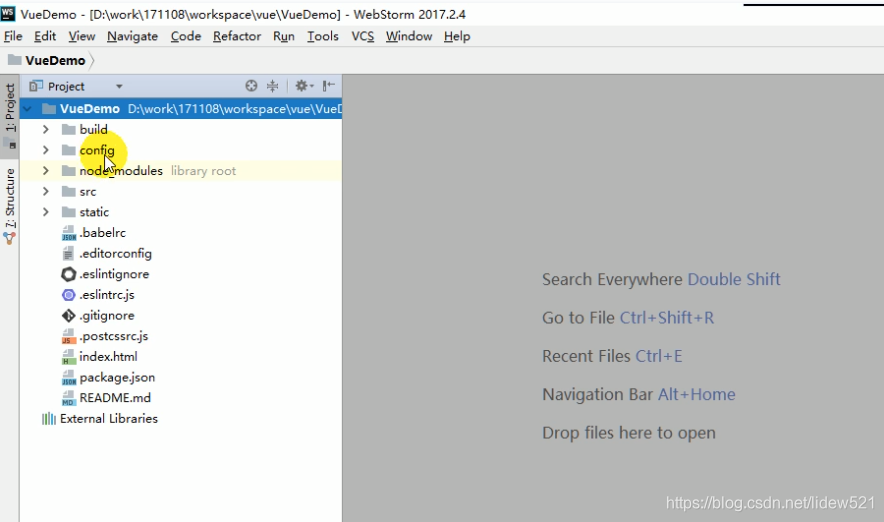
Task: Open the Help menu
Action: 457,36
